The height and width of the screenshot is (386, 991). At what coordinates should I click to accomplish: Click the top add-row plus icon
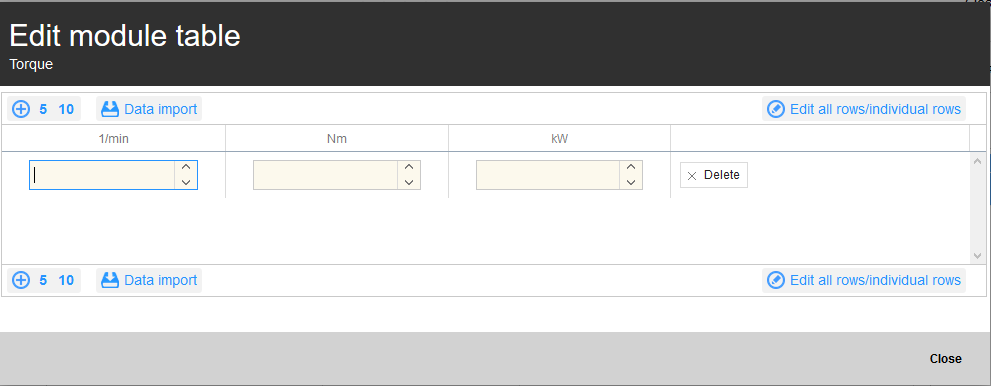coord(21,109)
